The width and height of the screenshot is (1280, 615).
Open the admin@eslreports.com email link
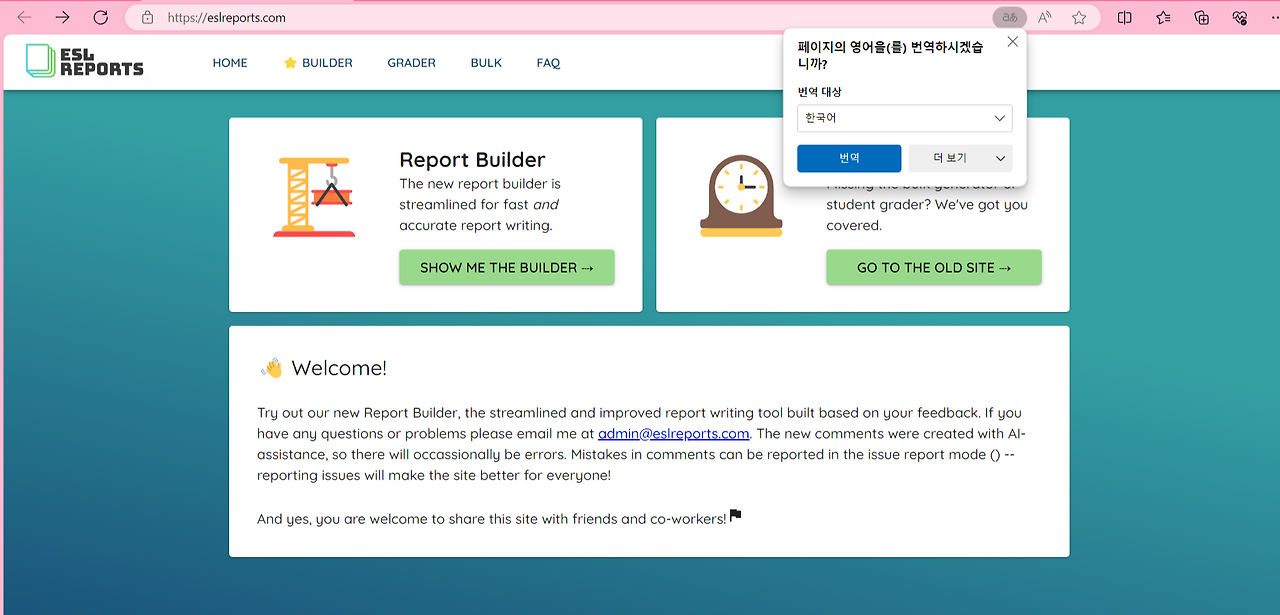pyautogui.click(x=673, y=433)
